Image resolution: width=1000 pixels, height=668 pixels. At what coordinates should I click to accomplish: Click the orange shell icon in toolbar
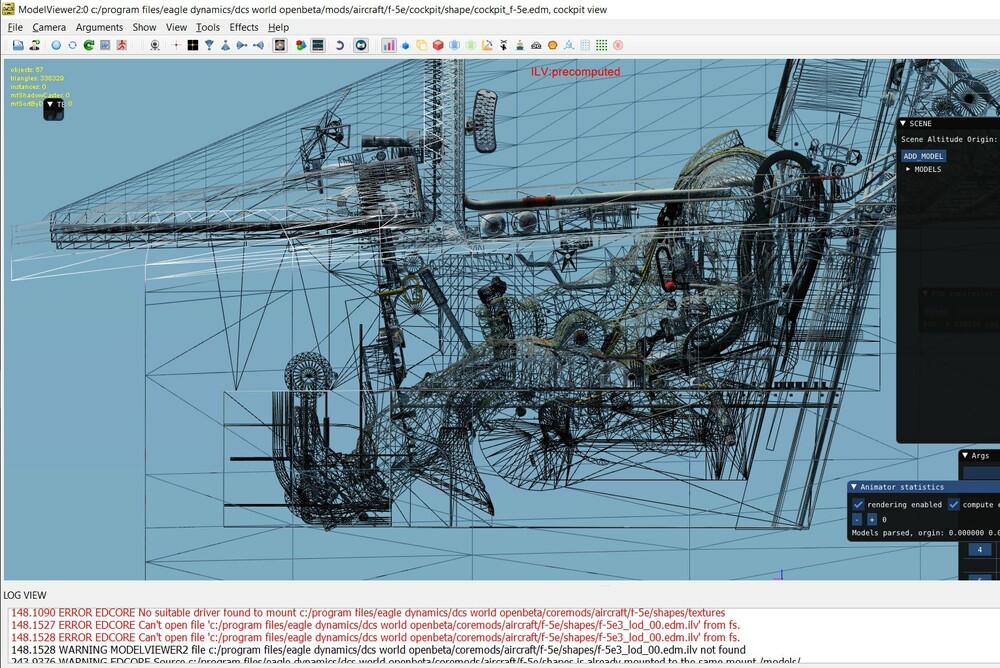tap(552, 45)
